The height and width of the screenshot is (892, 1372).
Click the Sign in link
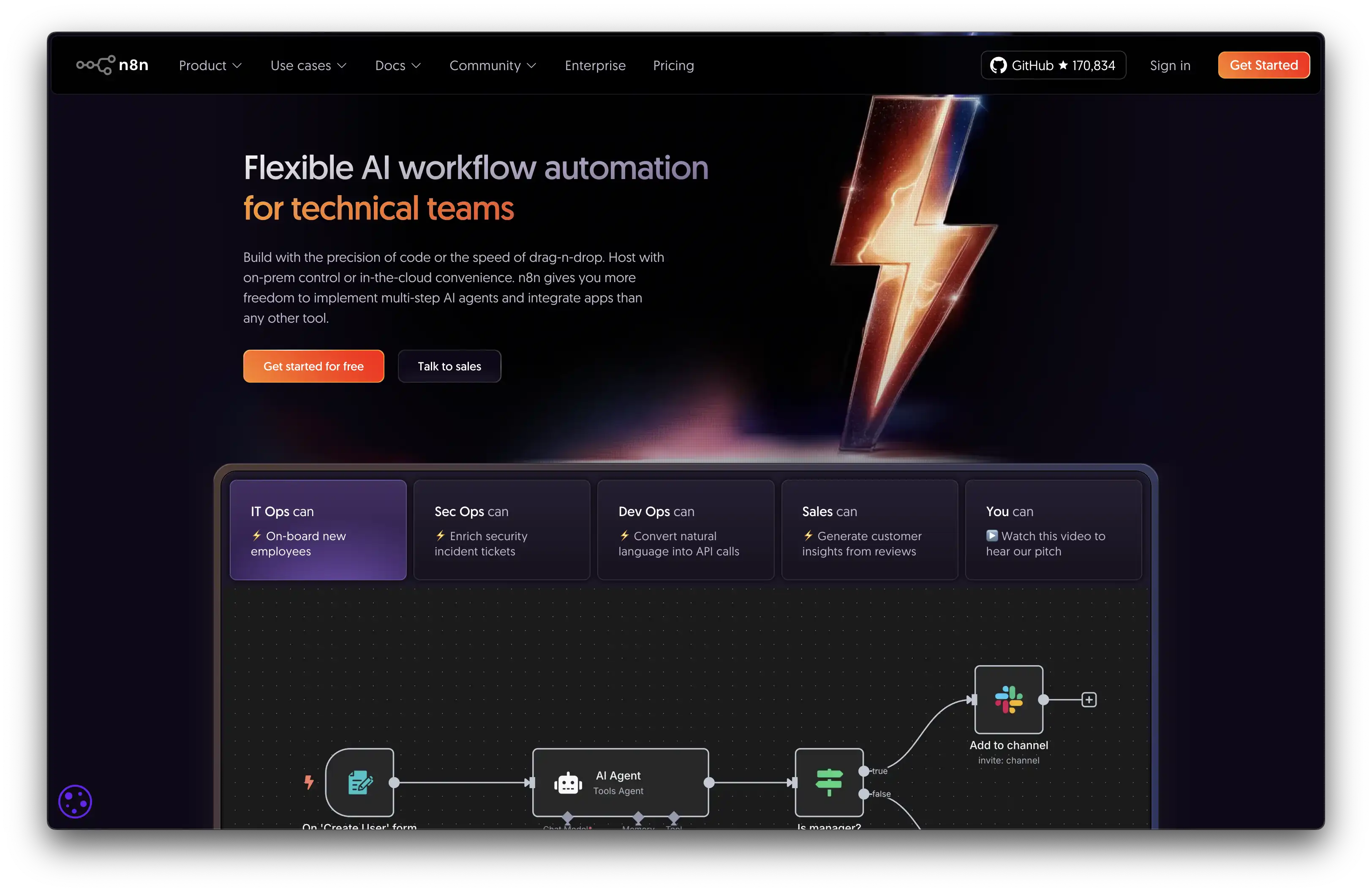point(1170,66)
